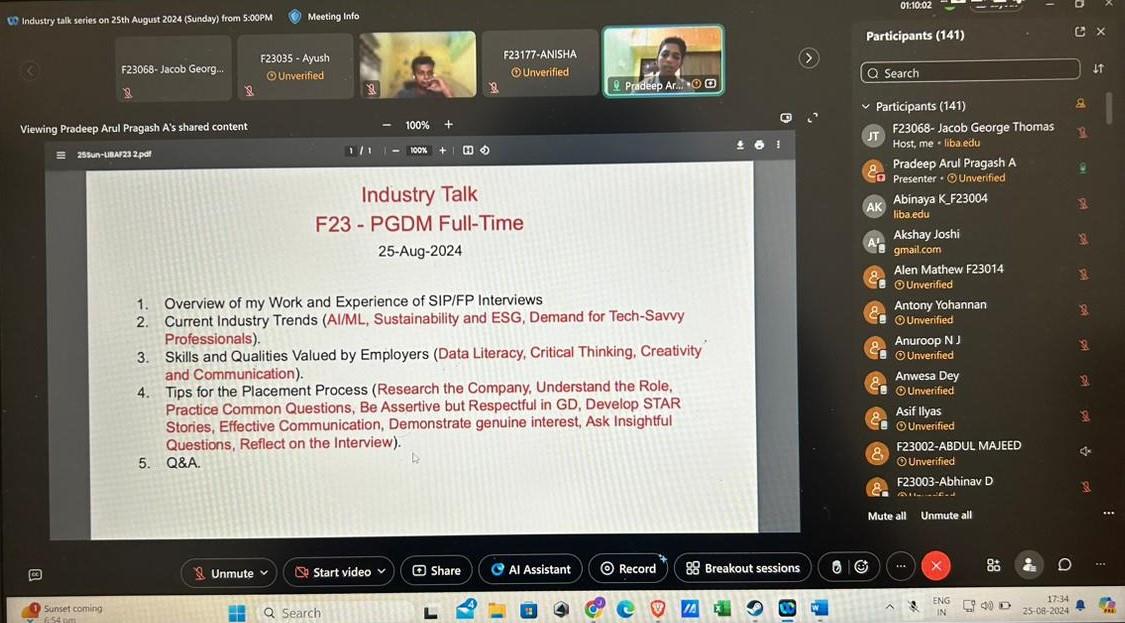Search participants input field

(970, 71)
